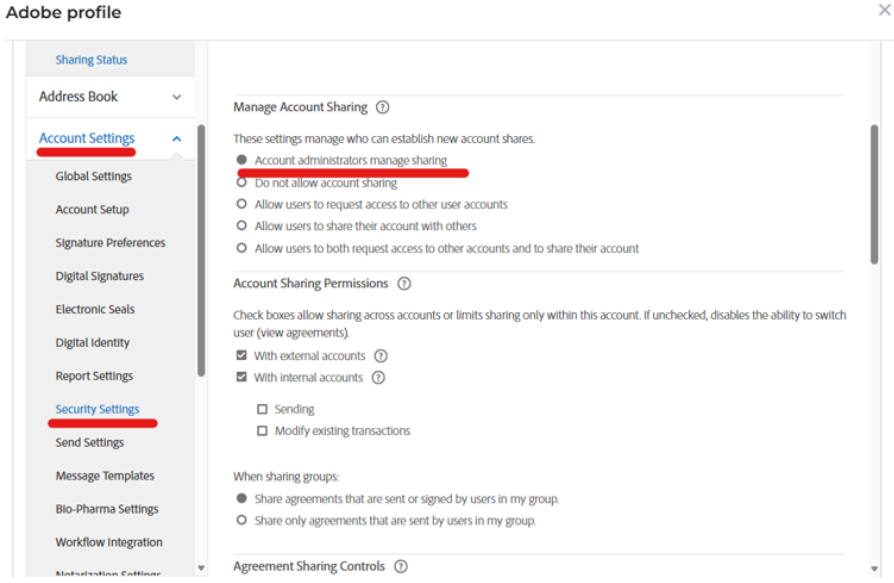Open Global Settings page
894x583 pixels.
(94, 177)
